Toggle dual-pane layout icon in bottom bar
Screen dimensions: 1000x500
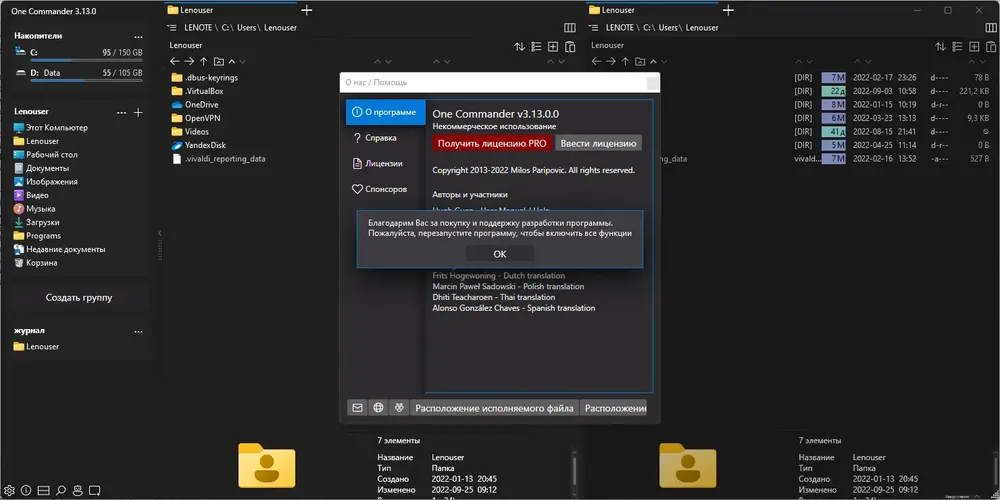[x=43, y=490]
